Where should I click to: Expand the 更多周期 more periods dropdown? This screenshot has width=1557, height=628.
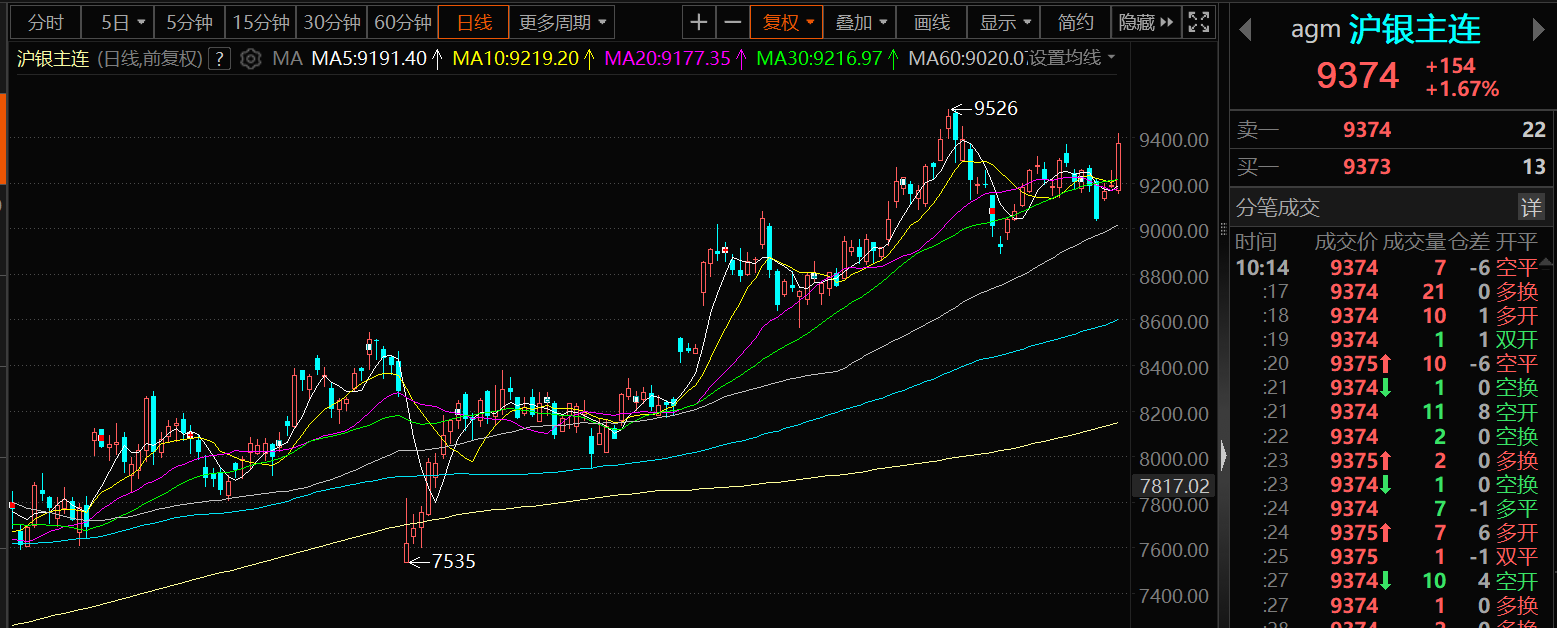coord(562,22)
